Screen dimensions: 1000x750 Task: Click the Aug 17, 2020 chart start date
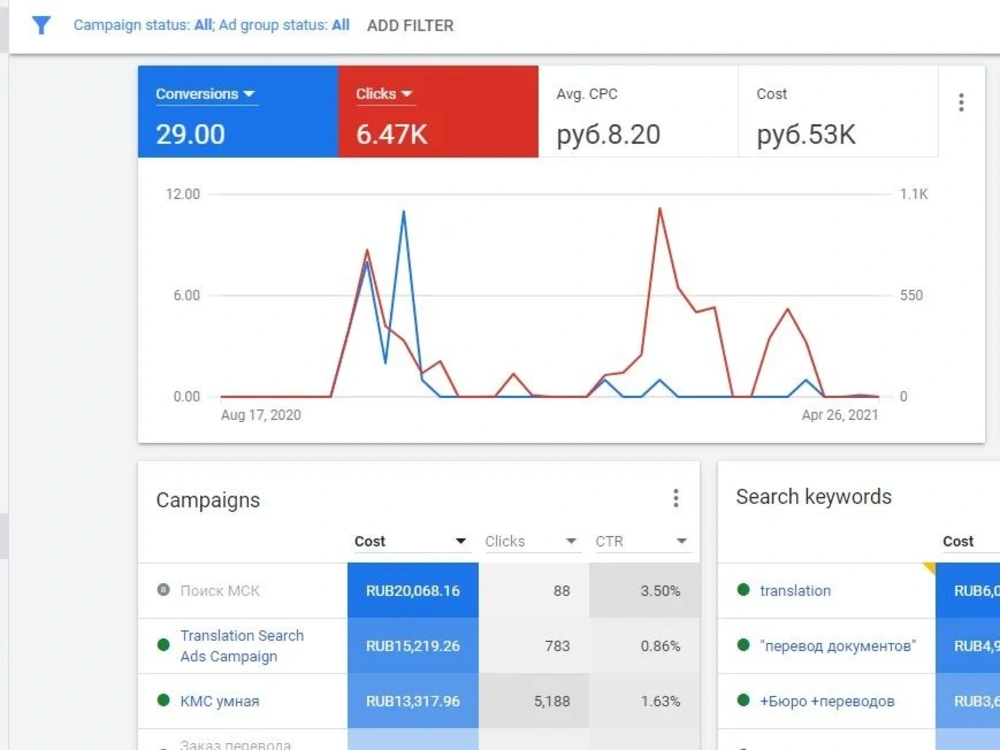click(261, 415)
